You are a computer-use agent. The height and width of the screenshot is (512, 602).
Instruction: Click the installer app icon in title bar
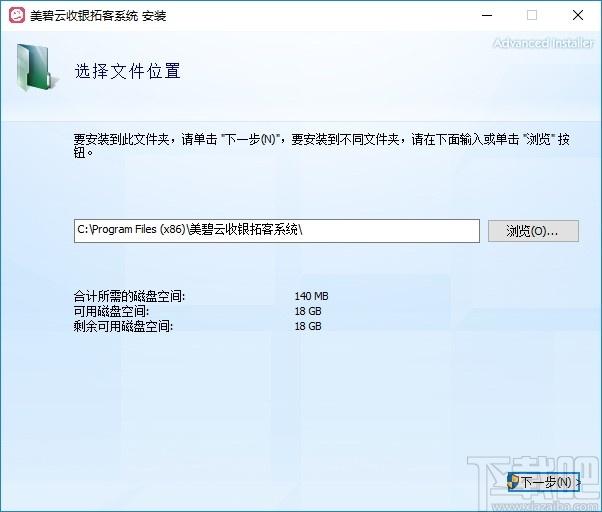coord(16,15)
